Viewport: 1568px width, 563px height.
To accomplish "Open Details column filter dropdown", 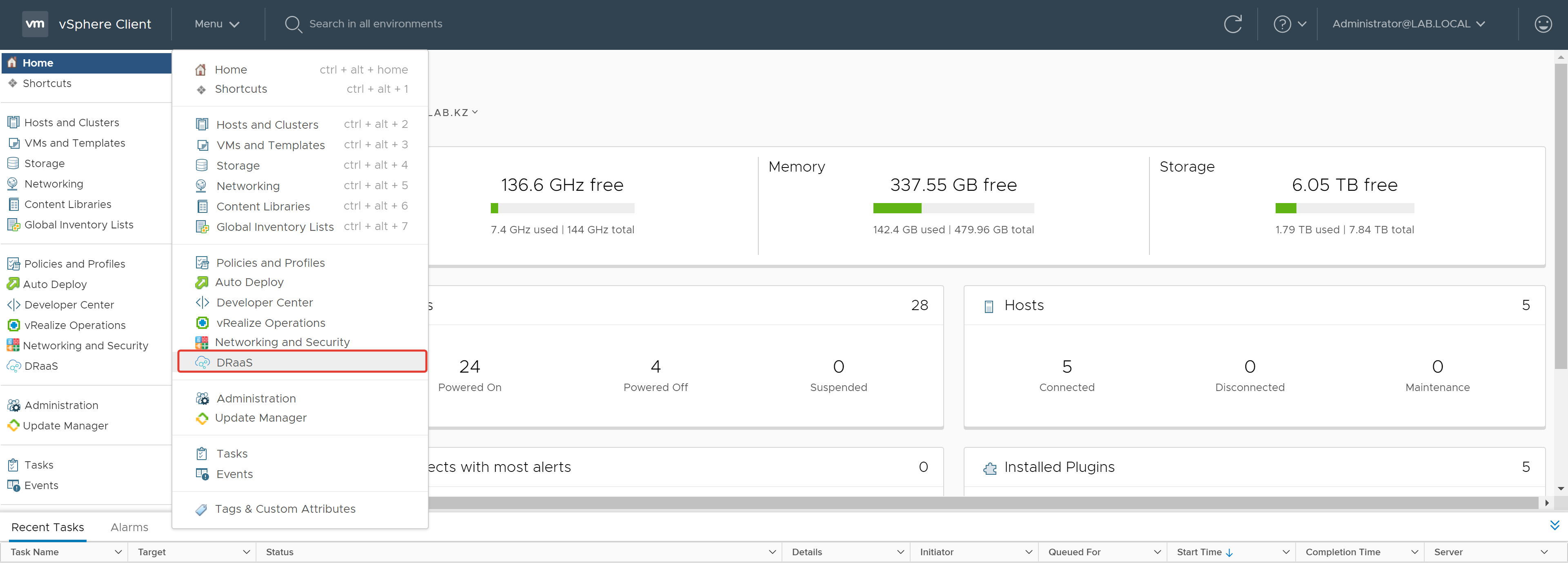I will [901, 552].
